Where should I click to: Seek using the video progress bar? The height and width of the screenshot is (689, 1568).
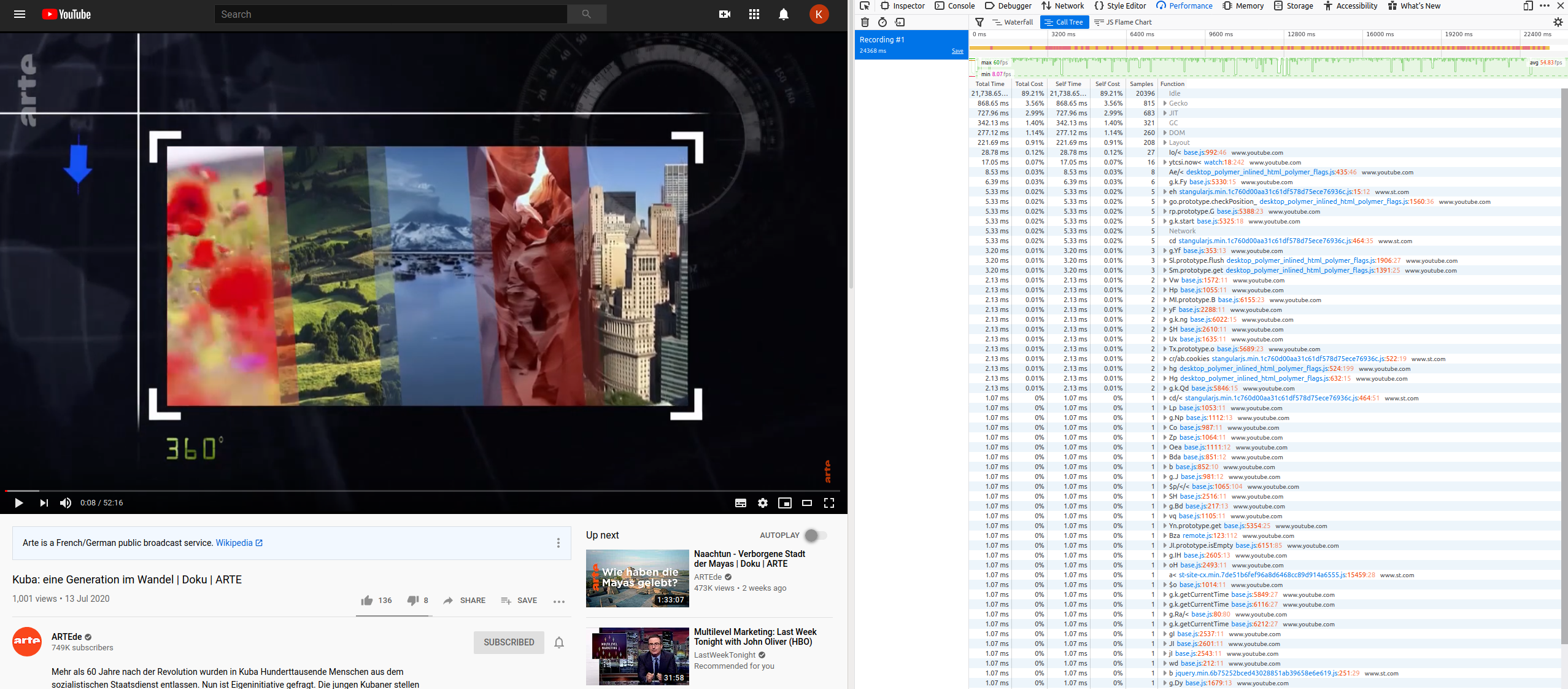click(422, 490)
